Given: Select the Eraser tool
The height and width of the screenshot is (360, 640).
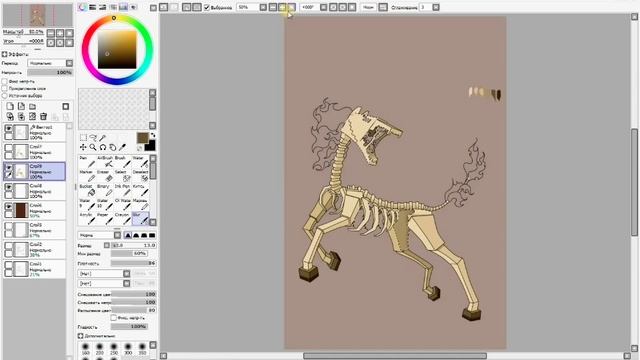Looking at the screenshot, I should (x=105, y=176).
